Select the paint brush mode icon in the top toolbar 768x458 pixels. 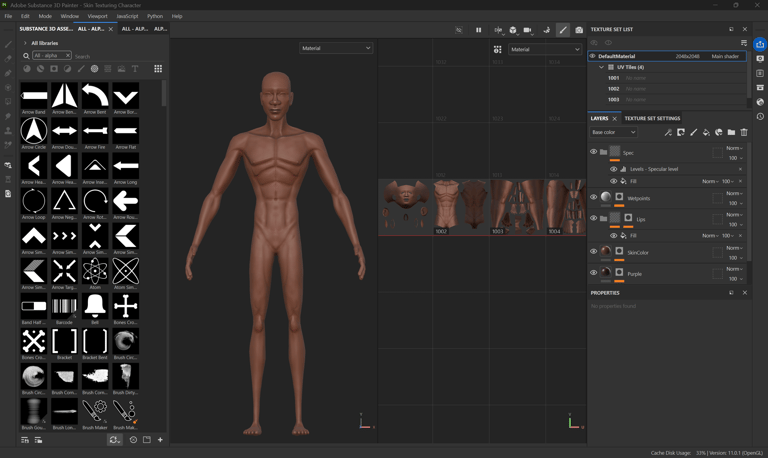tap(563, 30)
